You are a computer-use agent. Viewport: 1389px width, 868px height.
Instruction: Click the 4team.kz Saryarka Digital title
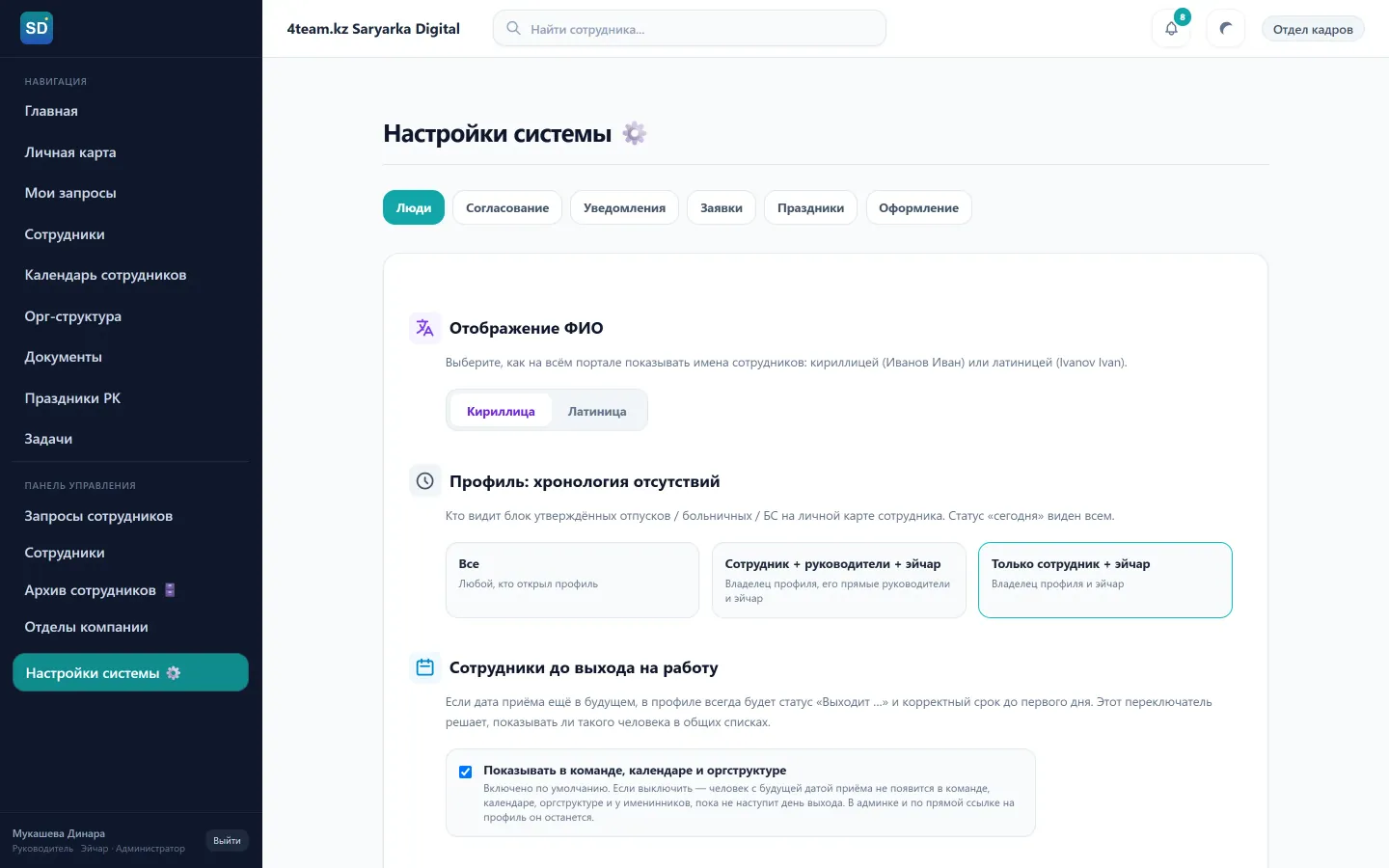coord(373,29)
